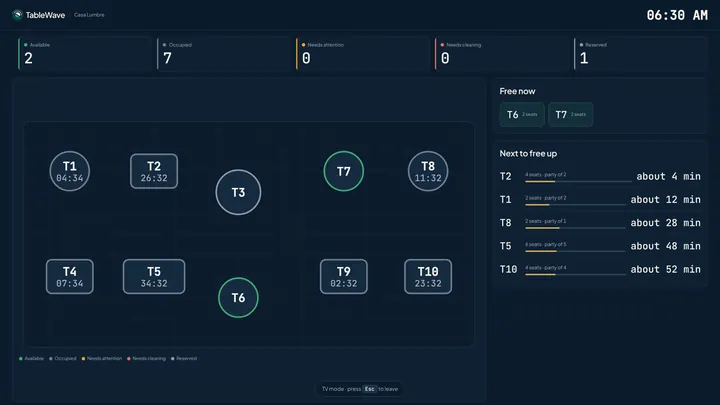Open the Needs attention count card
720x405 pixels.
point(362,54)
